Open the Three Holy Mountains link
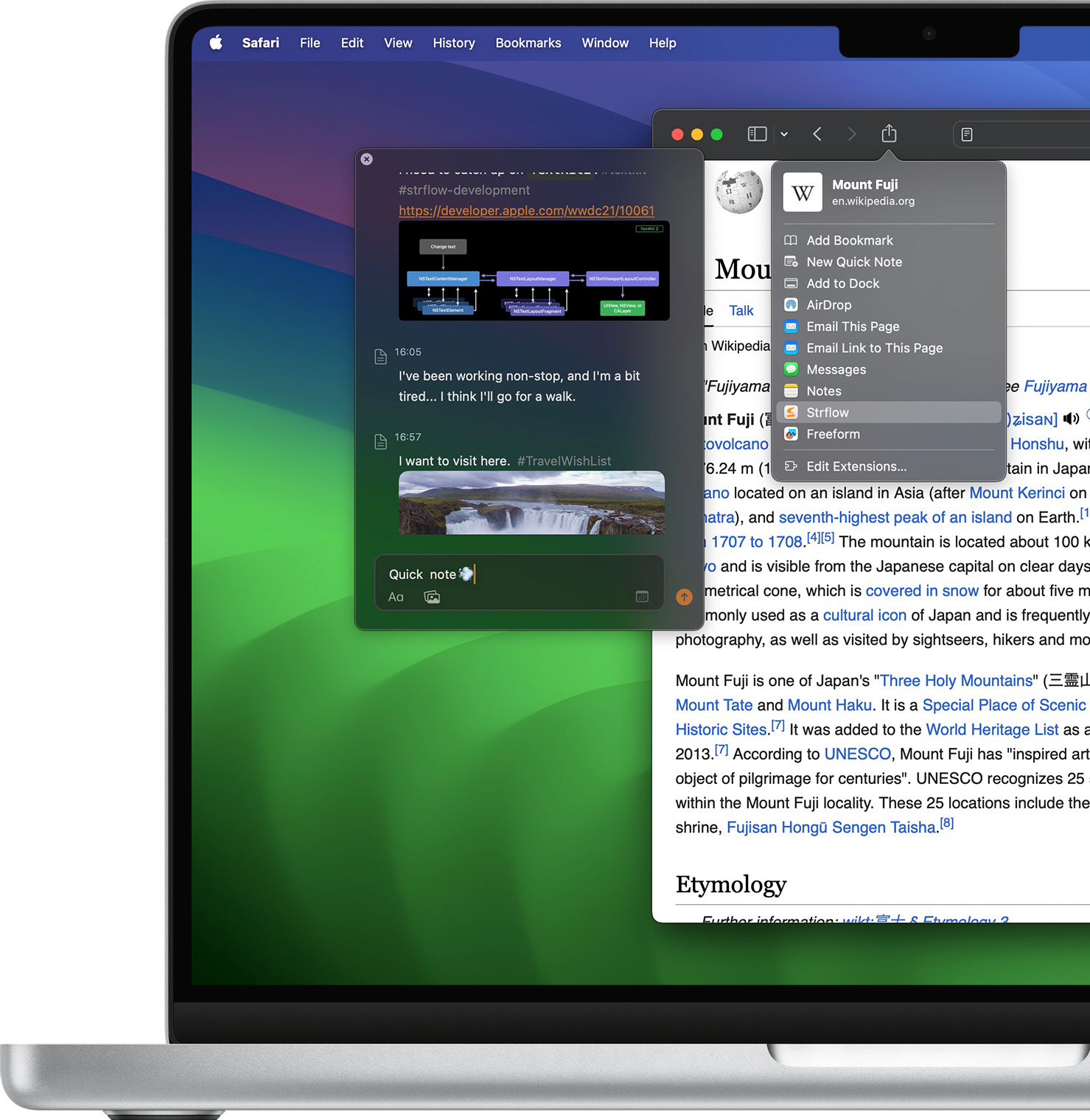This screenshot has width=1090, height=1120. pos(957,681)
